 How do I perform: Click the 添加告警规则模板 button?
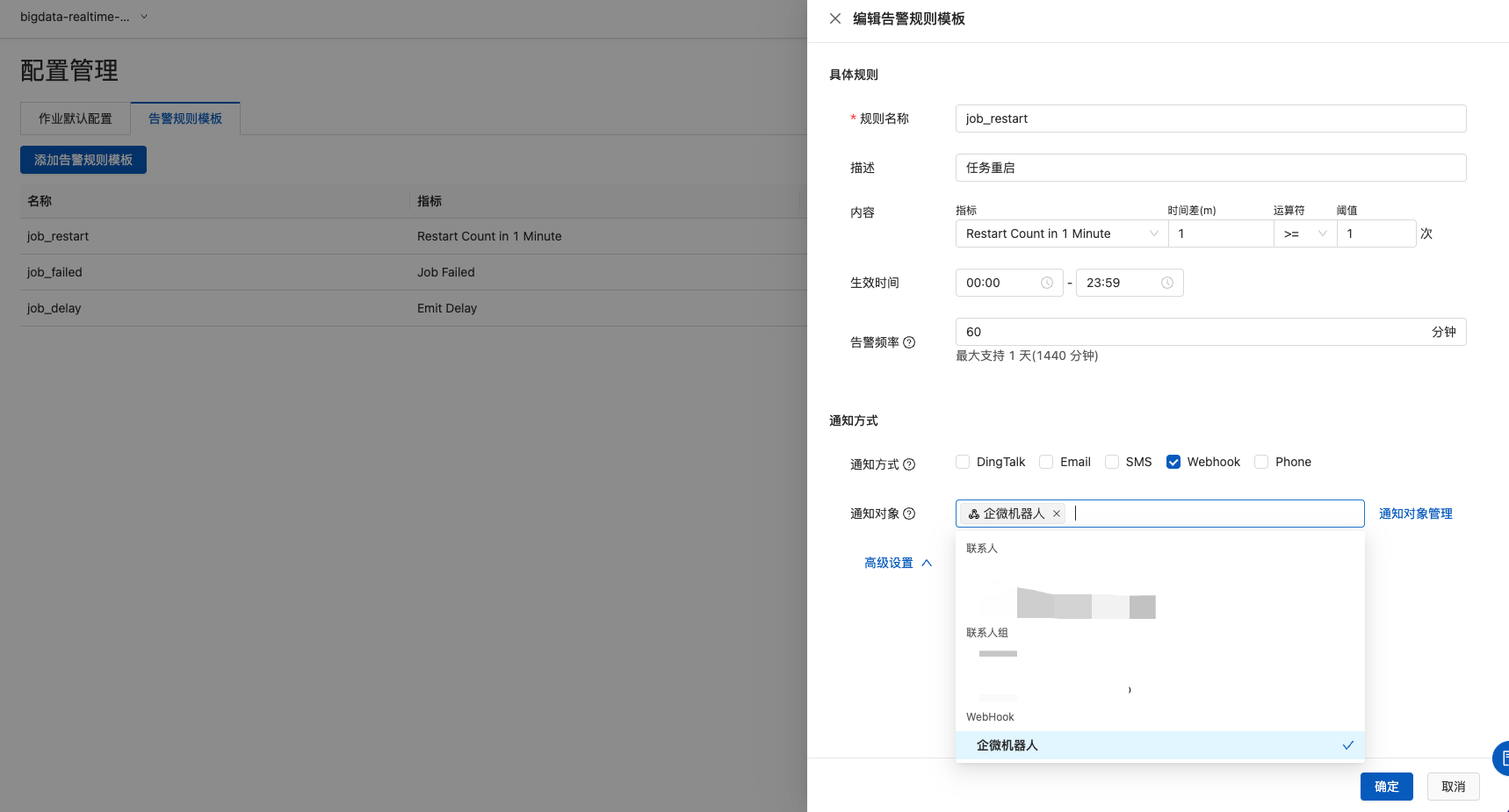[x=83, y=160]
